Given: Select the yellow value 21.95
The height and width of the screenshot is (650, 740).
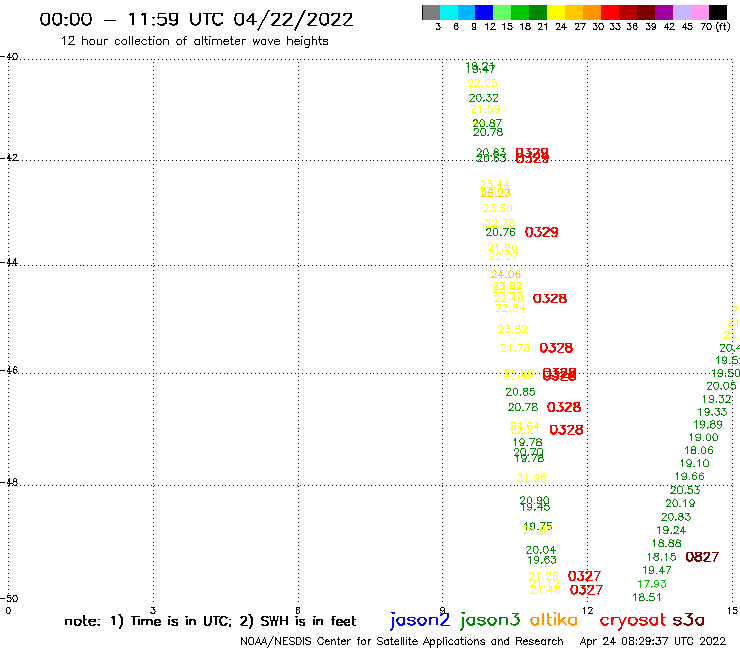Looking at the screenshot, I should coord(531,478).
